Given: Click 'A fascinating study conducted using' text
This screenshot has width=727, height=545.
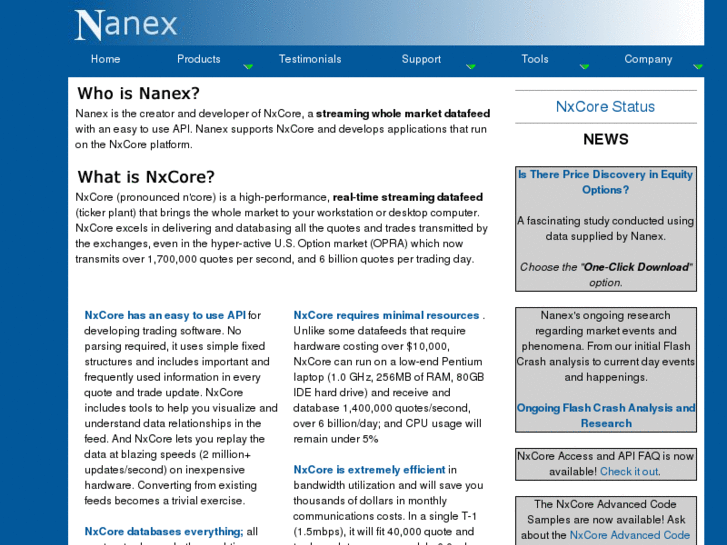Looking at the screenshot, I should pos(606,221).
